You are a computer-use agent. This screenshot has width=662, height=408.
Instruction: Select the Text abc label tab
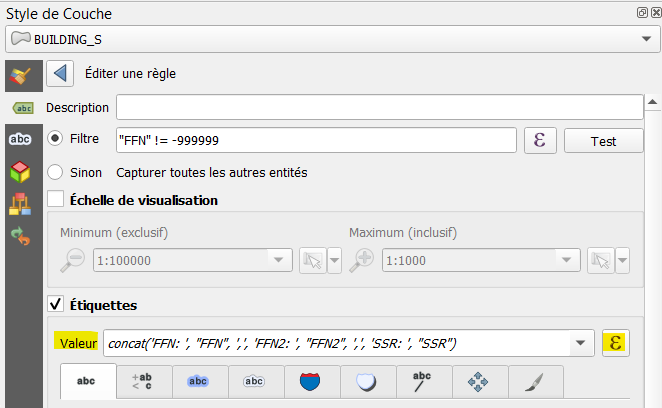click(88, 381)
